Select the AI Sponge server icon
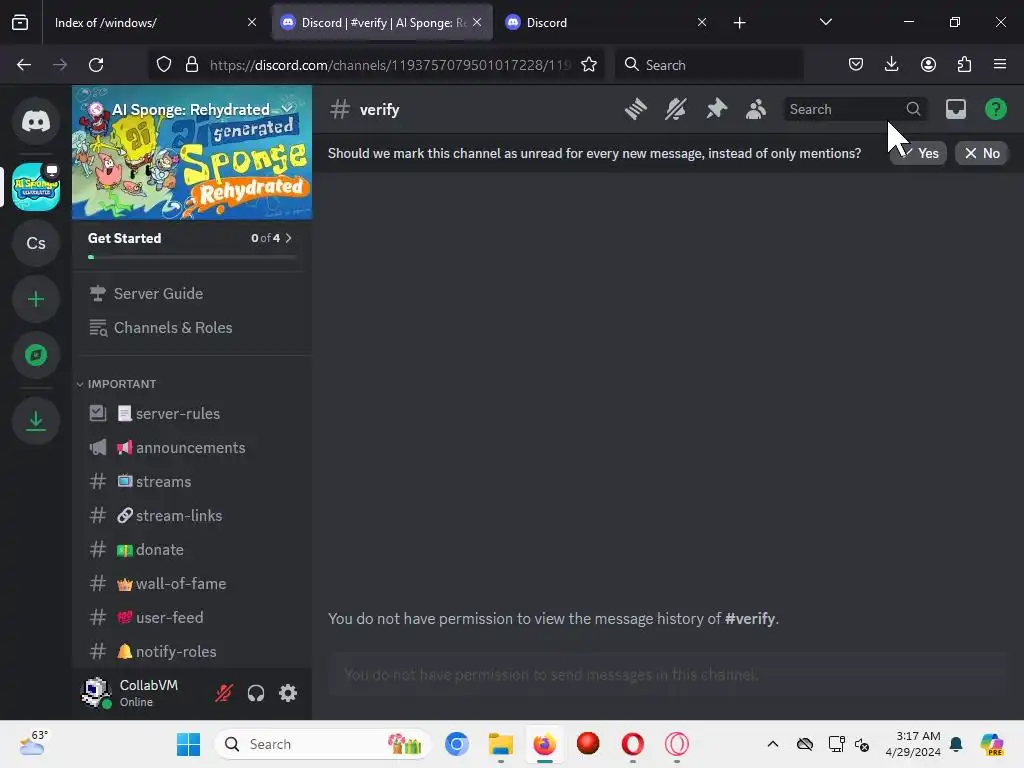Image resolution: width=1024 pixels, height=768 pixels. (x=36, y=187)
